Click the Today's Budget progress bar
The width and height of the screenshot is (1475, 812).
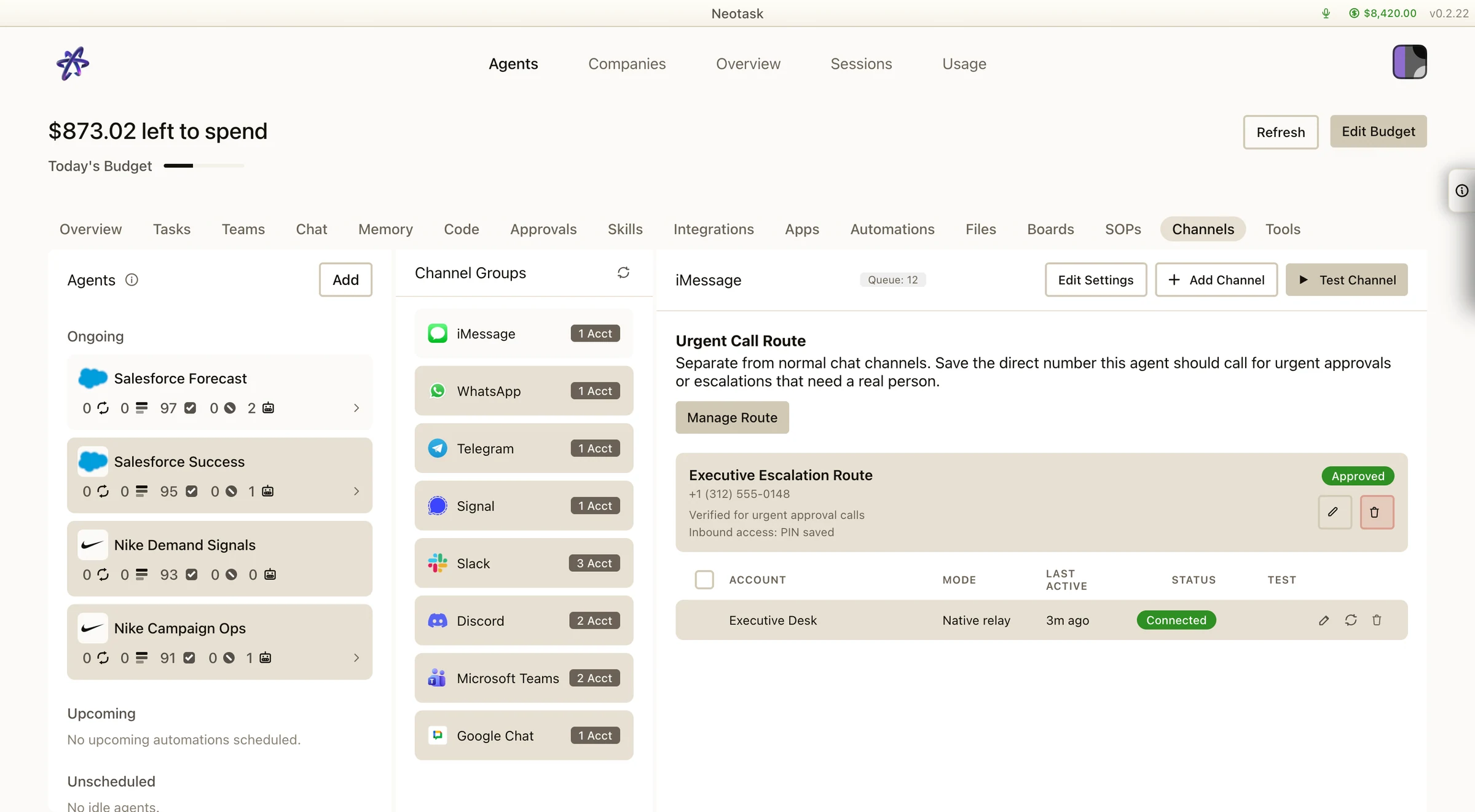tap(204, 166)
